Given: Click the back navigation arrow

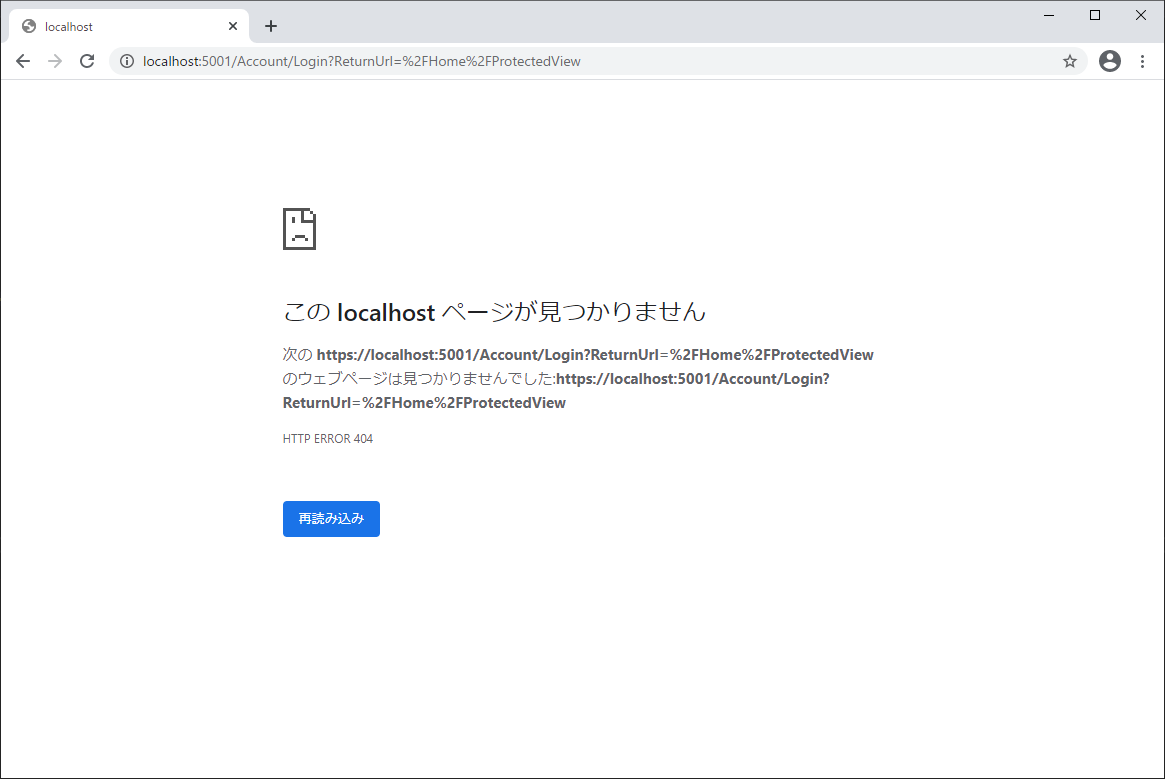Looking at the screenshot, I should coord(22,61).
